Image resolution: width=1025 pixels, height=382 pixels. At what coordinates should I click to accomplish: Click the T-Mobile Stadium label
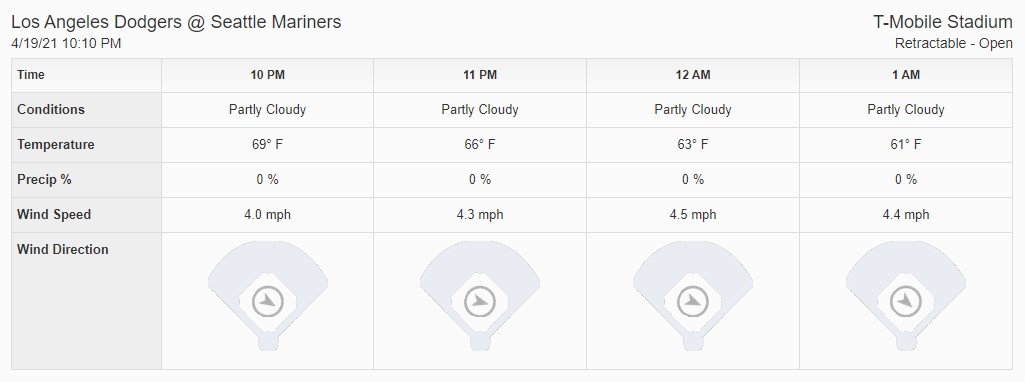pyautogui.click(x=943, y=22)
